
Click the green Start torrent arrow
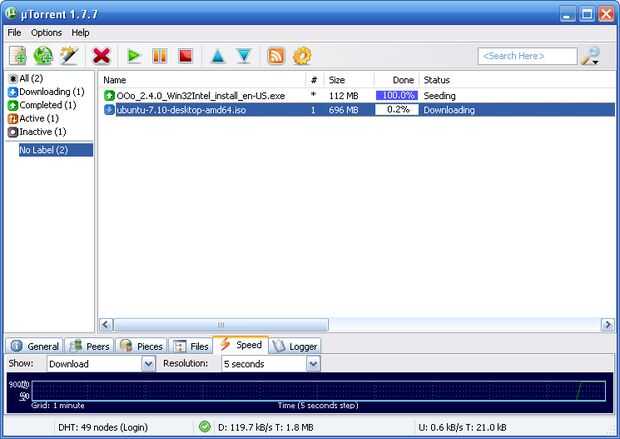[x=134, y=56]
